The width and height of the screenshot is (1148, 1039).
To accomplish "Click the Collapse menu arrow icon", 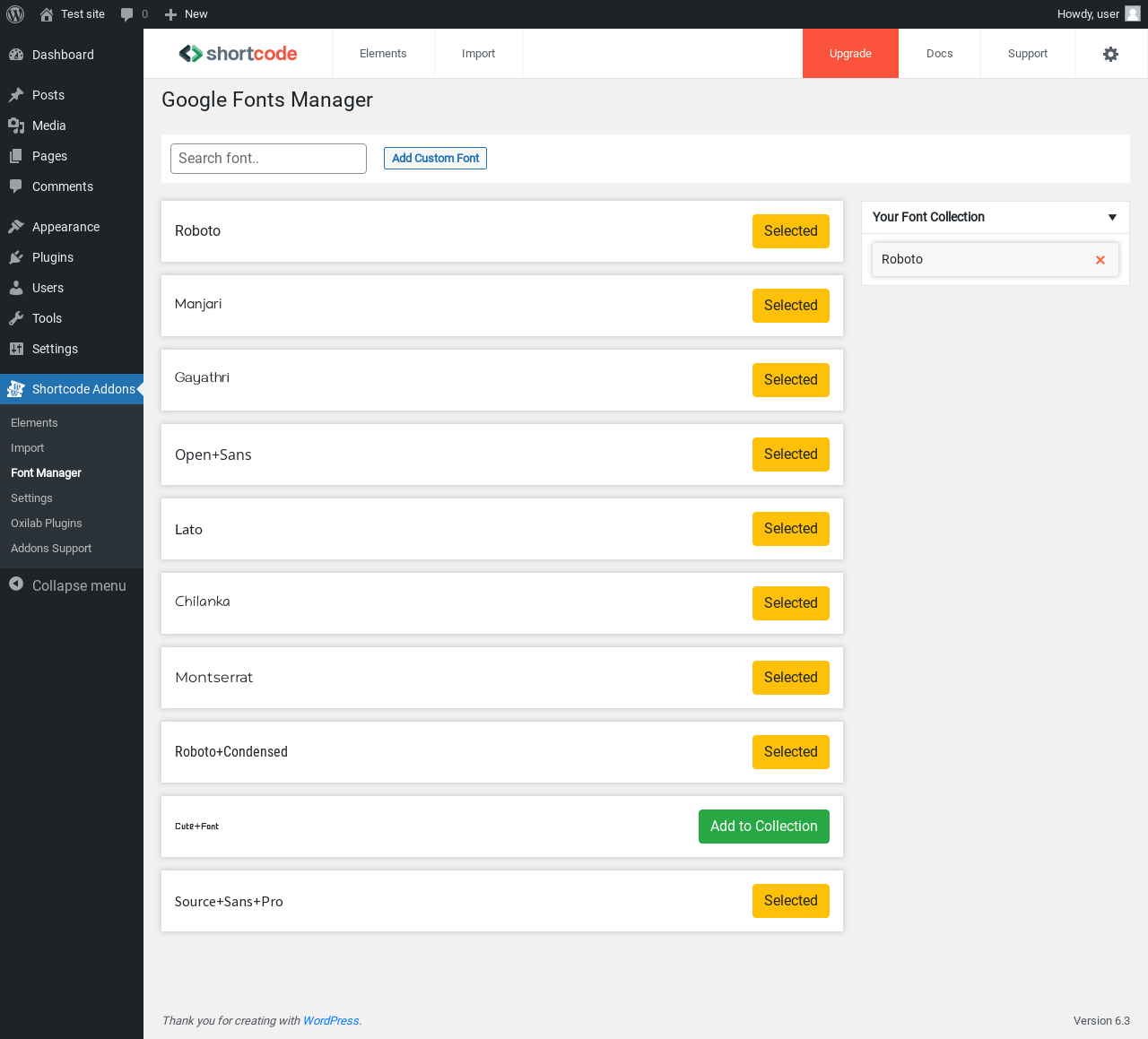I will (16, 584).
